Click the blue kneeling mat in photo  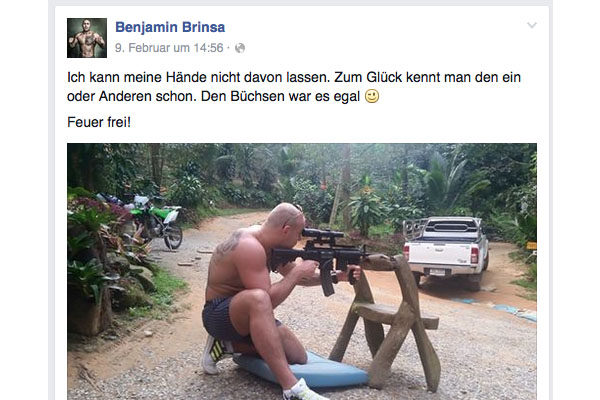302,370
